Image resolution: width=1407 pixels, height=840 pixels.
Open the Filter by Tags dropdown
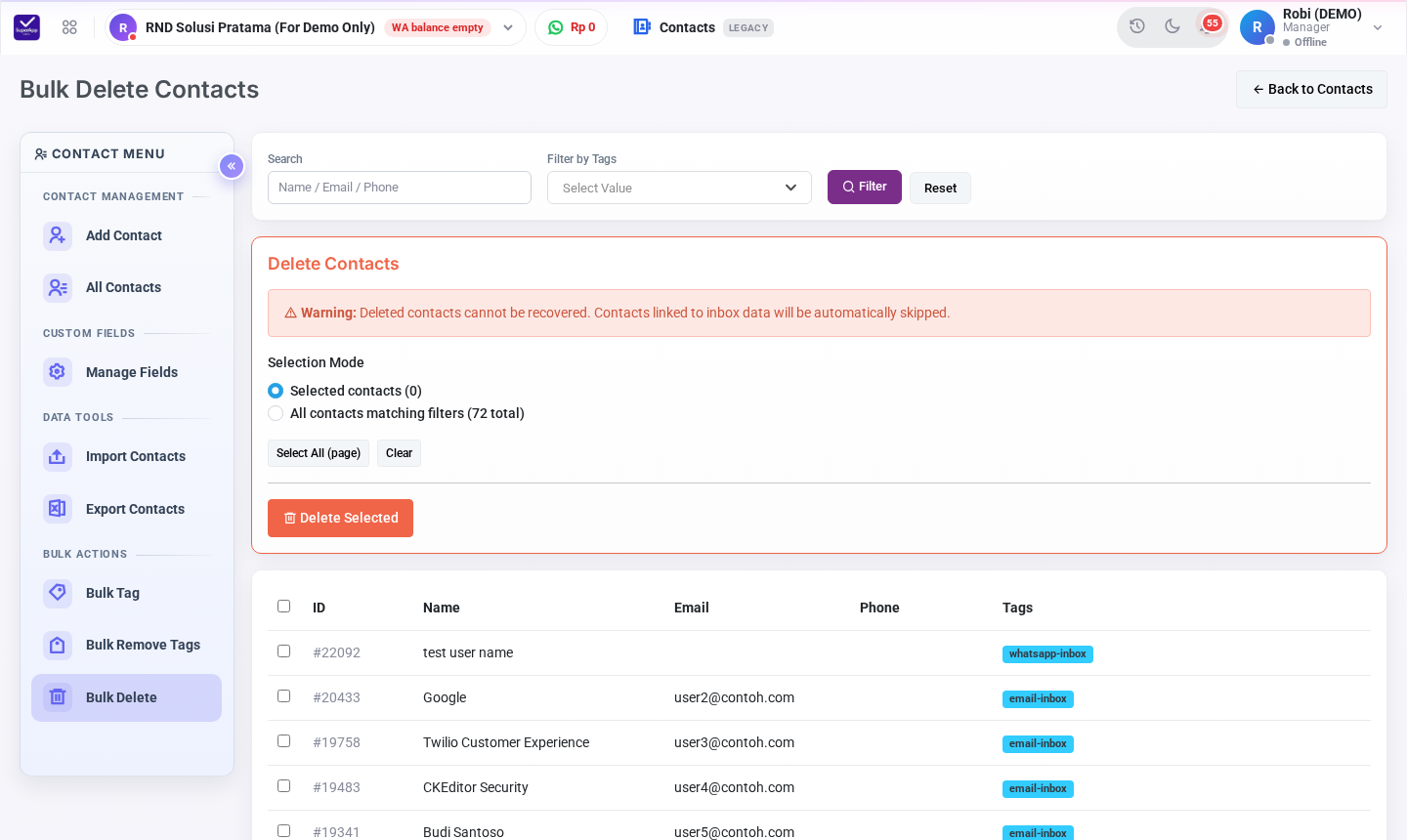click(x=679, y=188)
